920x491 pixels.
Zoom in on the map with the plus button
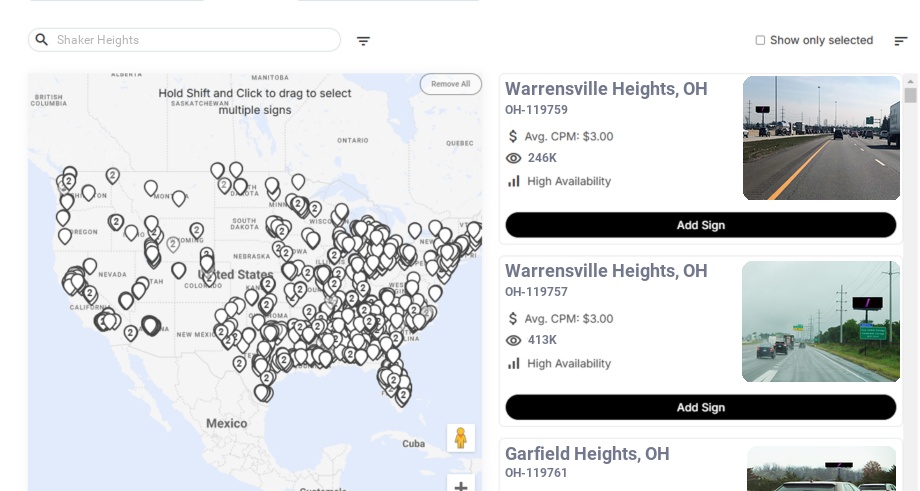pos(461,486)
